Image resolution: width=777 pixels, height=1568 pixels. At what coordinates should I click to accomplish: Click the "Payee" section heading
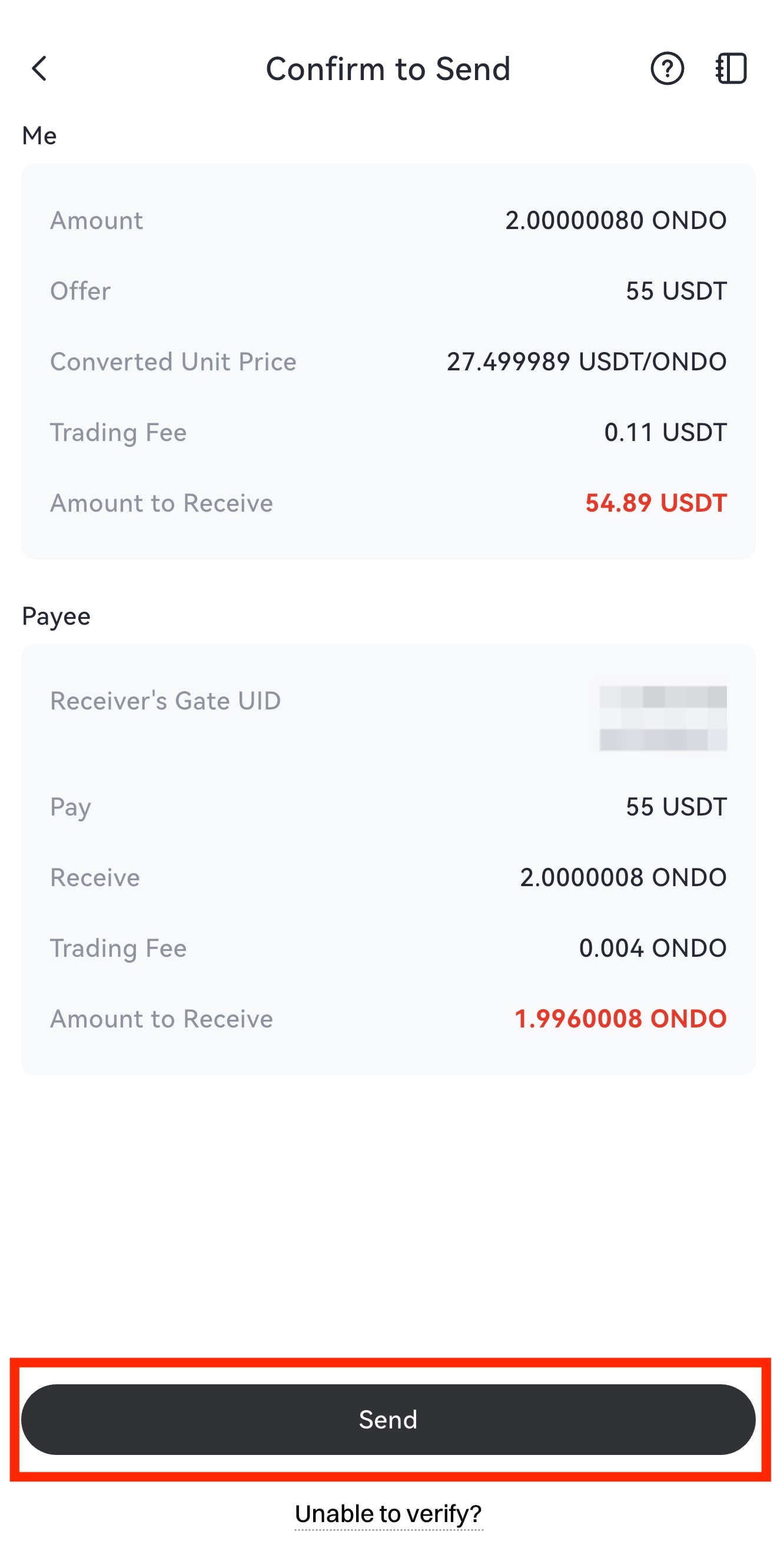click(x=56, y=616)
